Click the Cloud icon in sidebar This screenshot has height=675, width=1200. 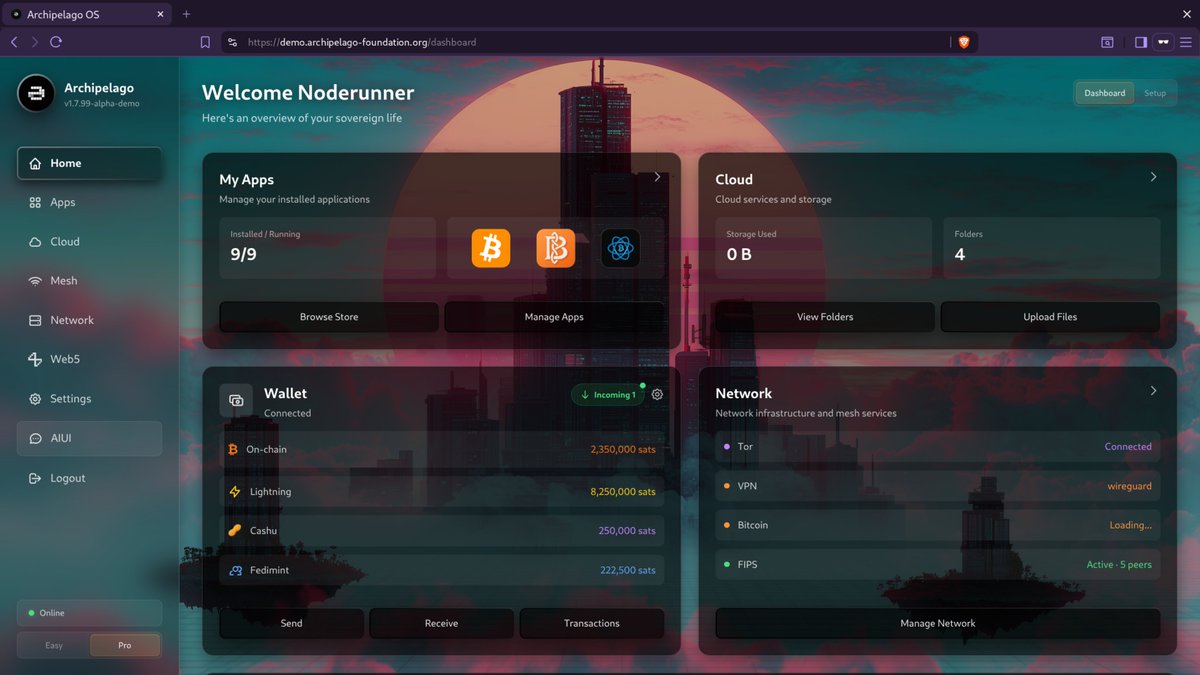pos(36,242)
